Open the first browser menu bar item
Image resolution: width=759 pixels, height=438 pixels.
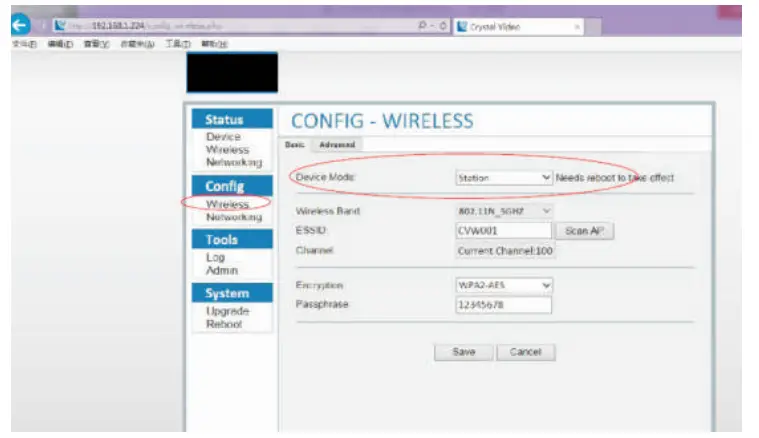pyautogui.click(x=24, y=44)
